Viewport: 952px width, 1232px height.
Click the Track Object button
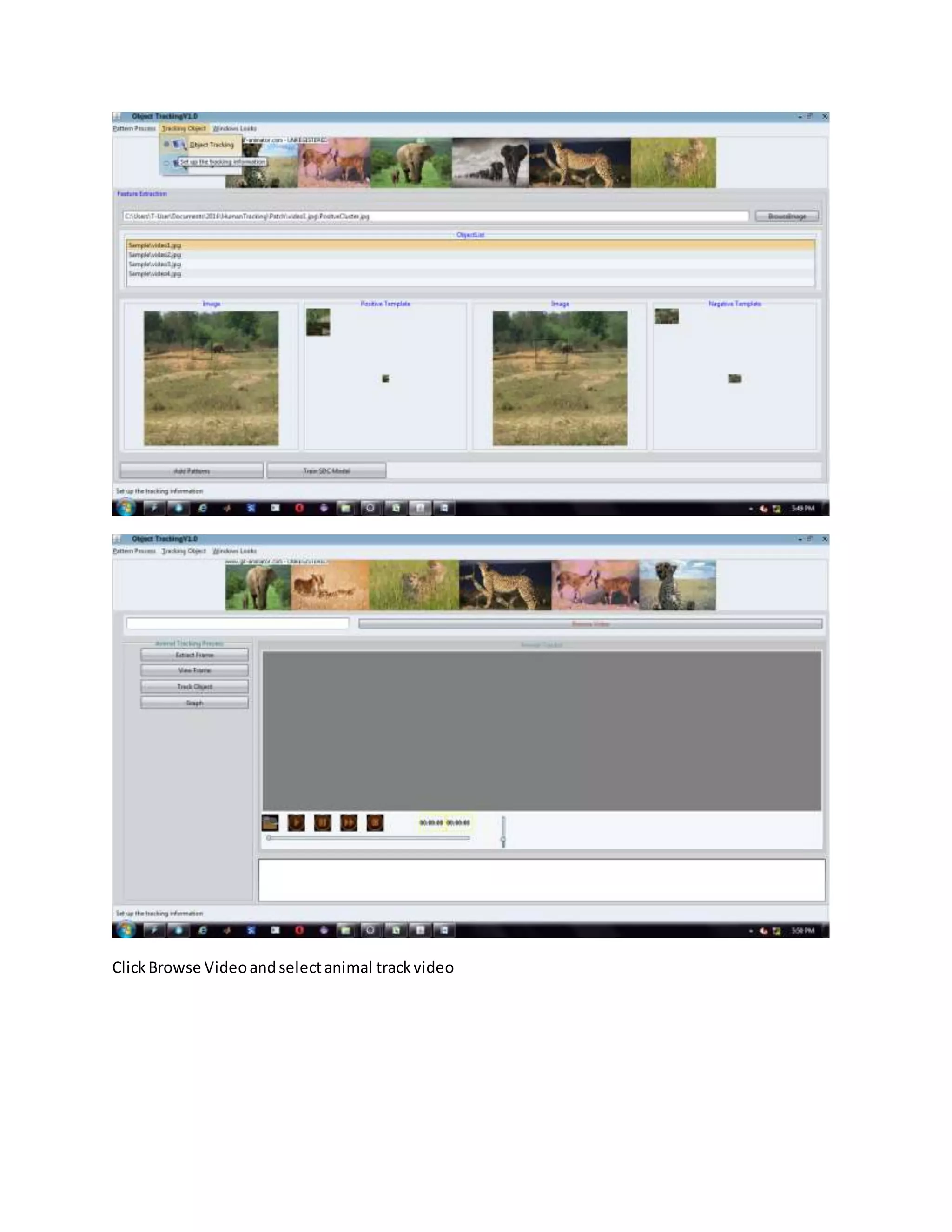[x=195, y=687]
